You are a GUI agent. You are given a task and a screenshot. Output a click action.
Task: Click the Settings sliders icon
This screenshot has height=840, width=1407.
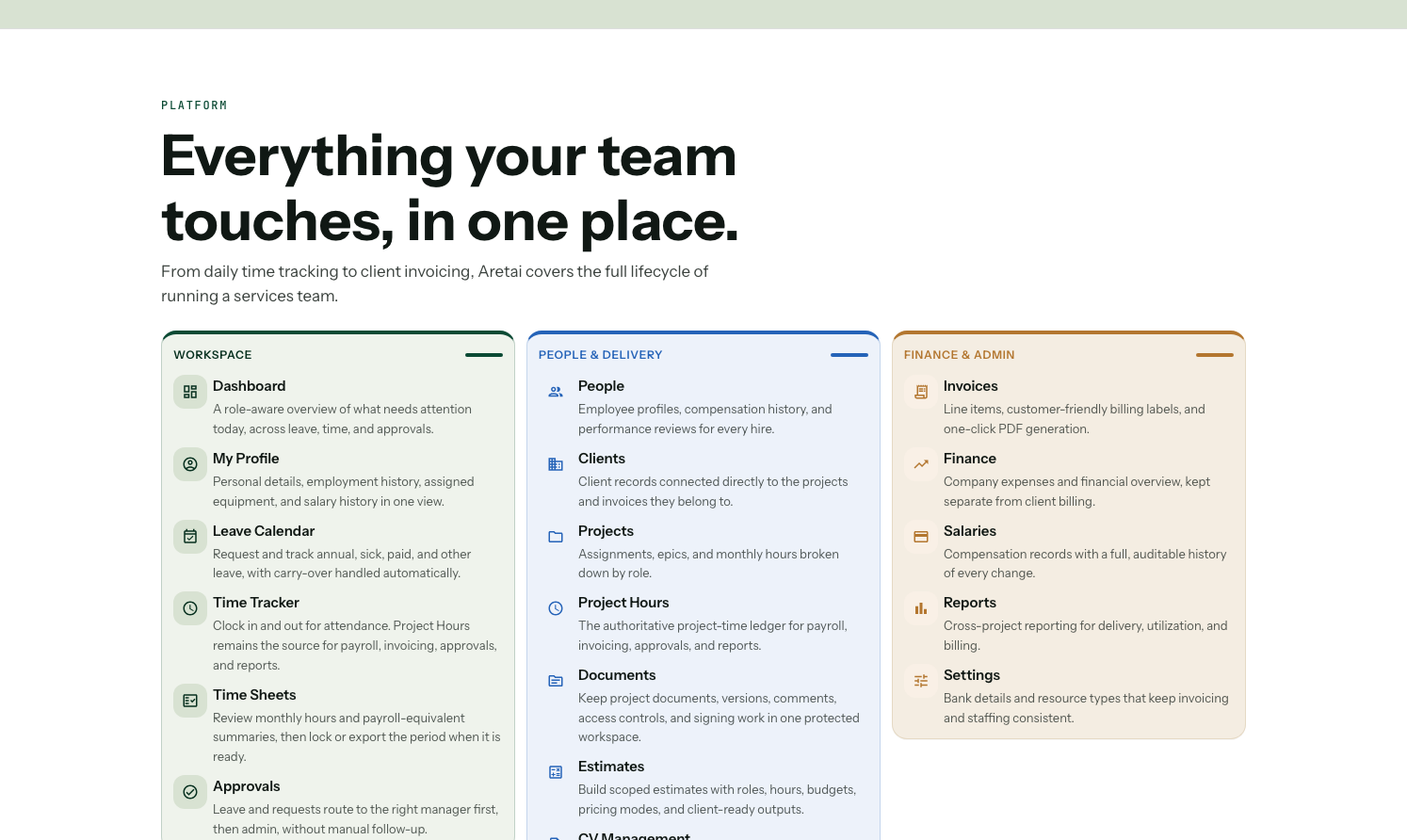click(x=921, y=681)
